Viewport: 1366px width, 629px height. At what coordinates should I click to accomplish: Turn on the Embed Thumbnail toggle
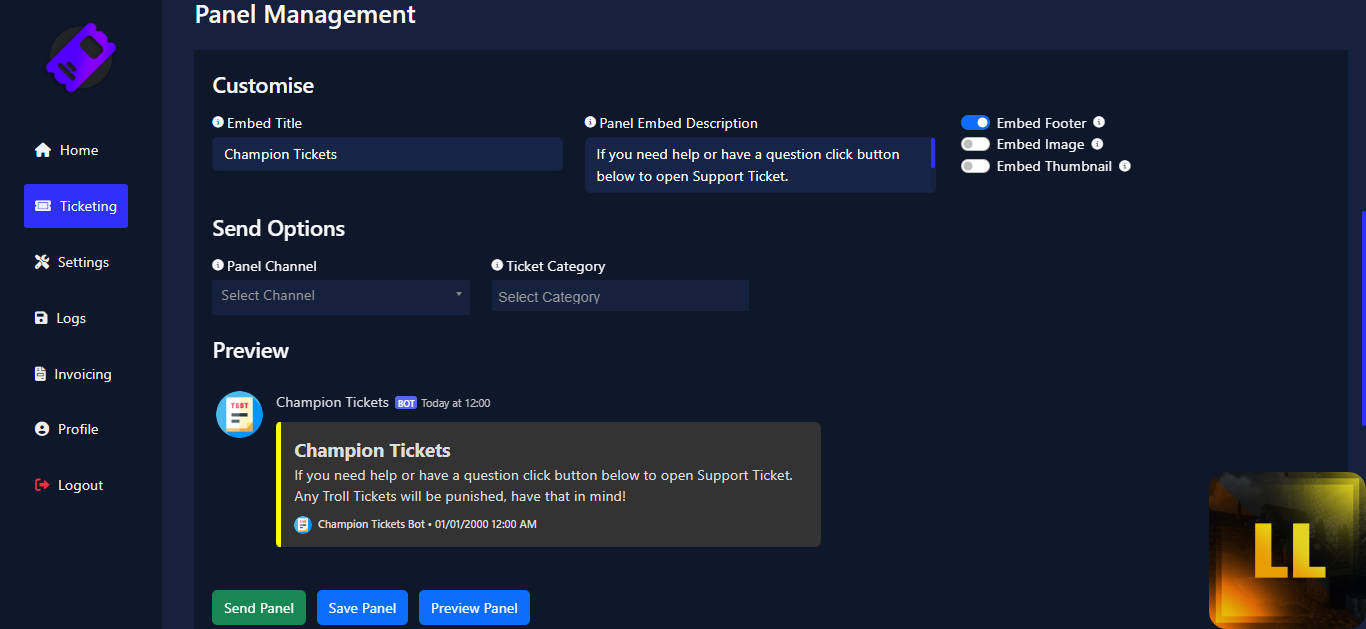975,166
